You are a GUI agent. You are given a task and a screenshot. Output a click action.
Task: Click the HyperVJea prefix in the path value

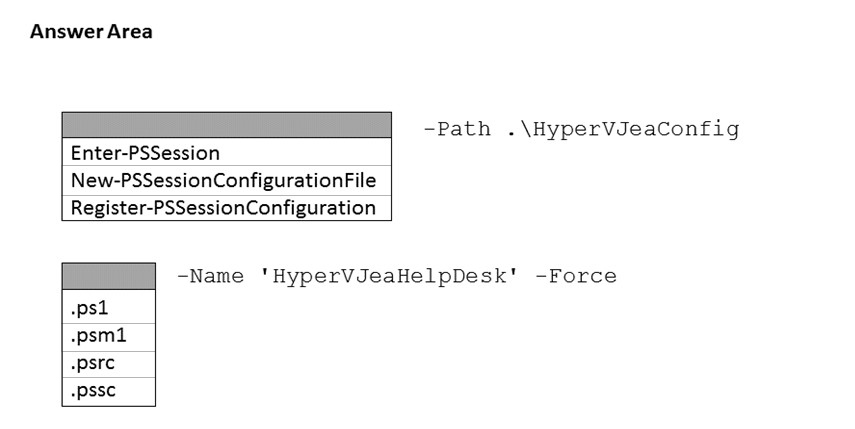coord(586,129)
